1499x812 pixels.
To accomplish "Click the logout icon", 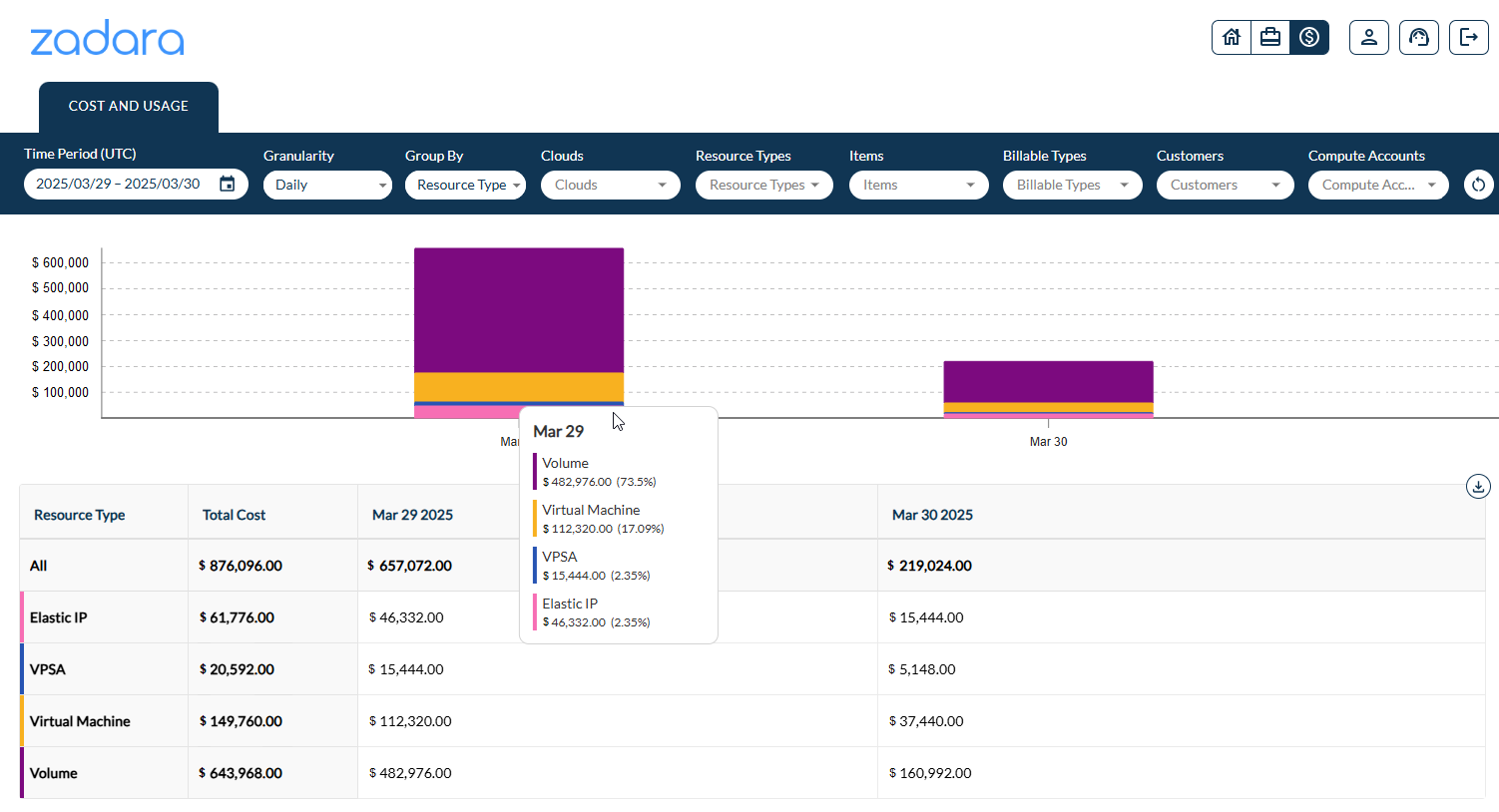I will 1468,37.
